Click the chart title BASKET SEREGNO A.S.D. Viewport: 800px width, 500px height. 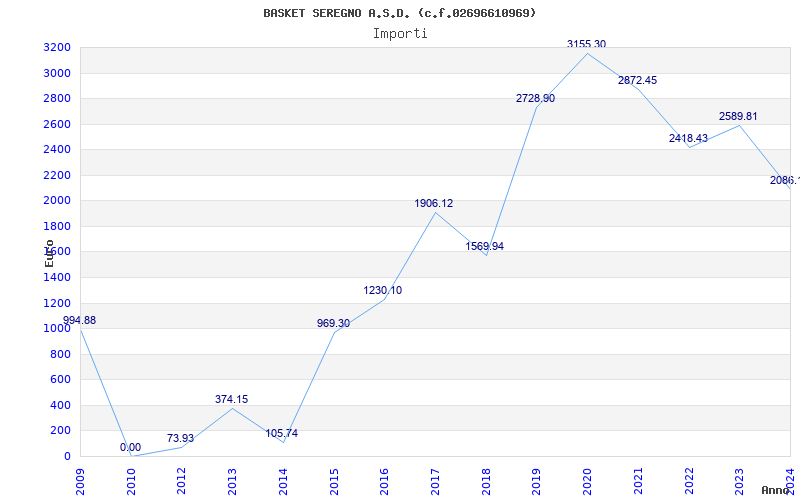[x=399, y=13]
